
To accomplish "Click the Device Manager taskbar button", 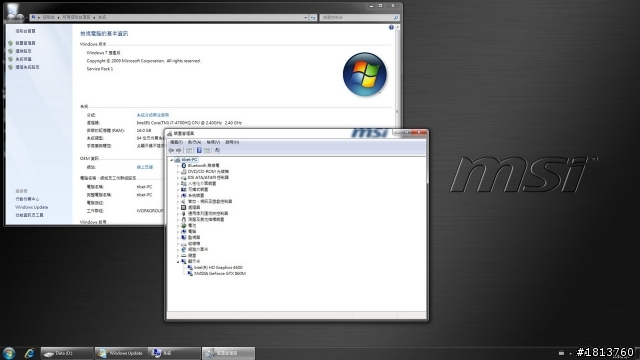I will (229, 353).
